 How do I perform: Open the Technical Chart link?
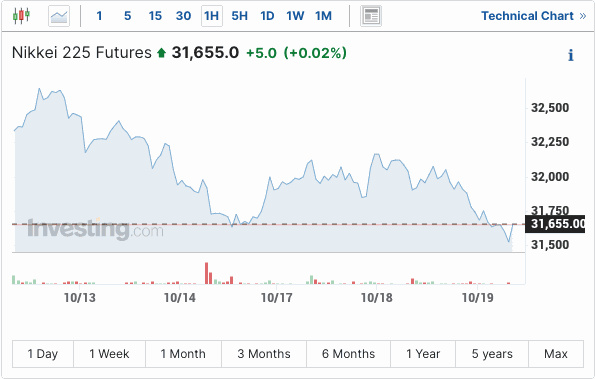[x=534, y=16]
